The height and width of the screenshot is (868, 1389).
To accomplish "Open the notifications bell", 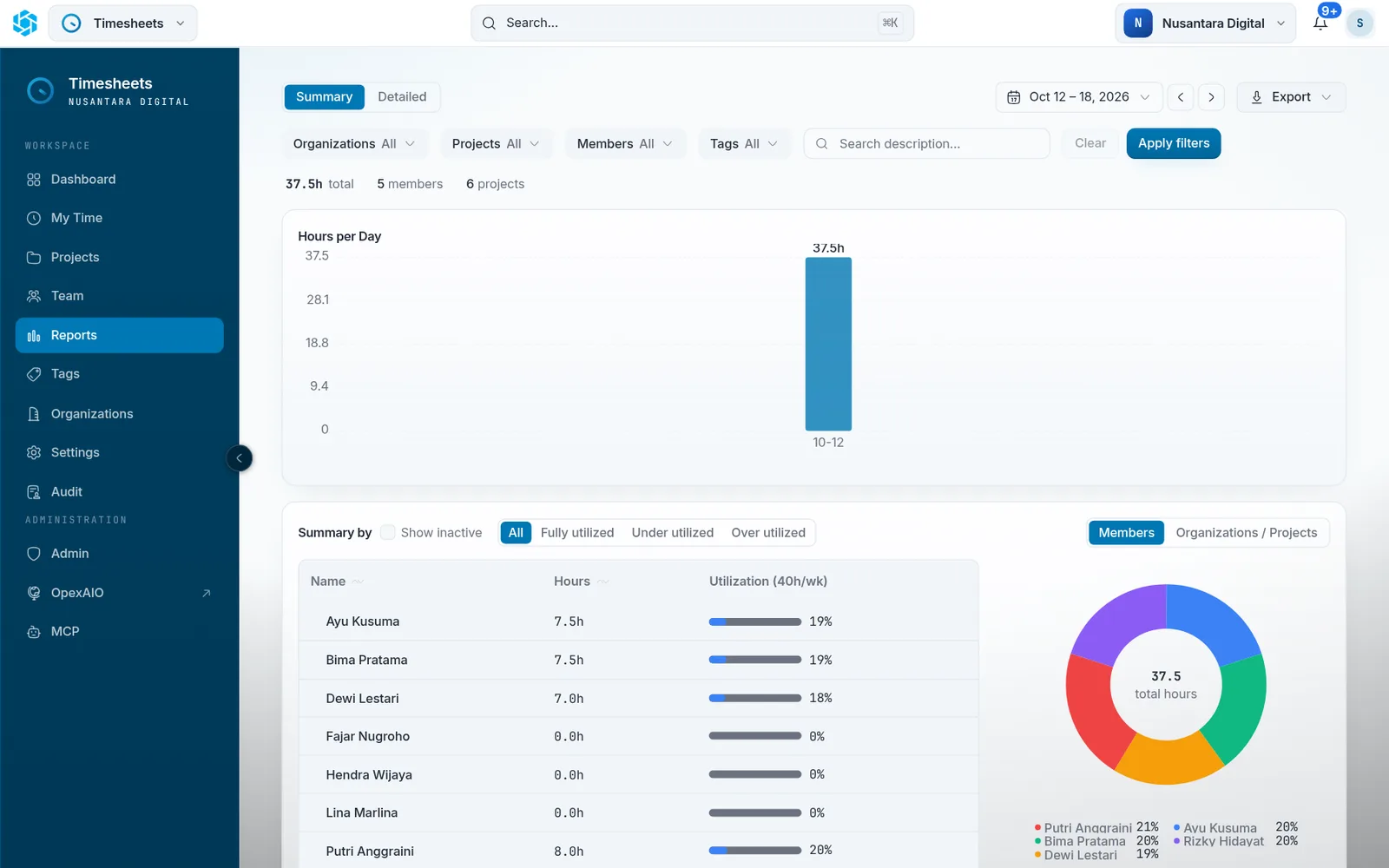I will point(1320,23).
